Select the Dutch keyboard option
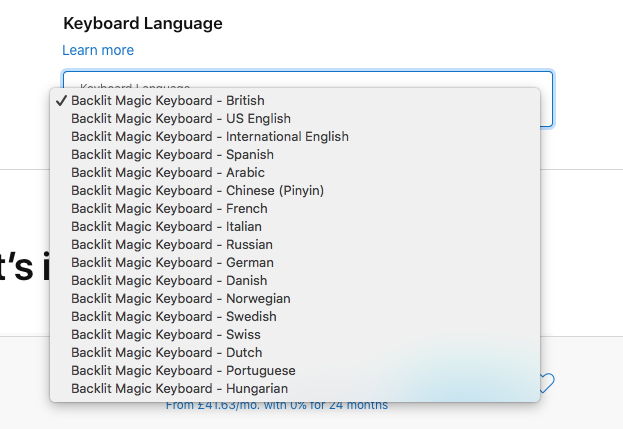Screen dimensions: 623x429 pyautogui.click(x=295, y=353)
